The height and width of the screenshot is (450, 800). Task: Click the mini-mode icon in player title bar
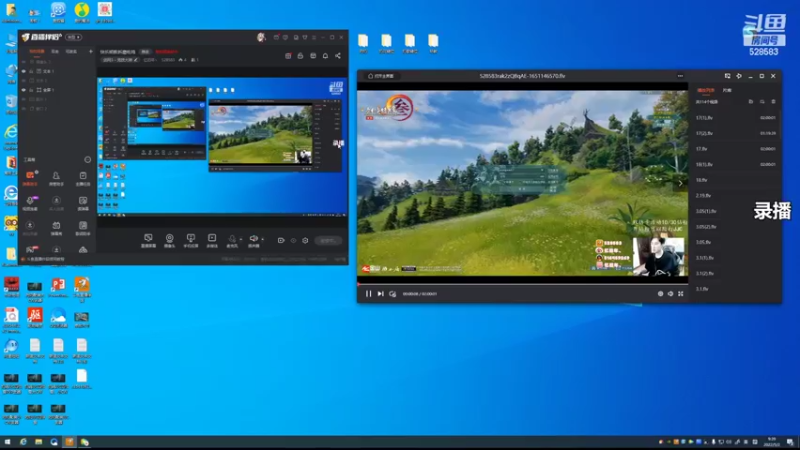tap(727, 76)
